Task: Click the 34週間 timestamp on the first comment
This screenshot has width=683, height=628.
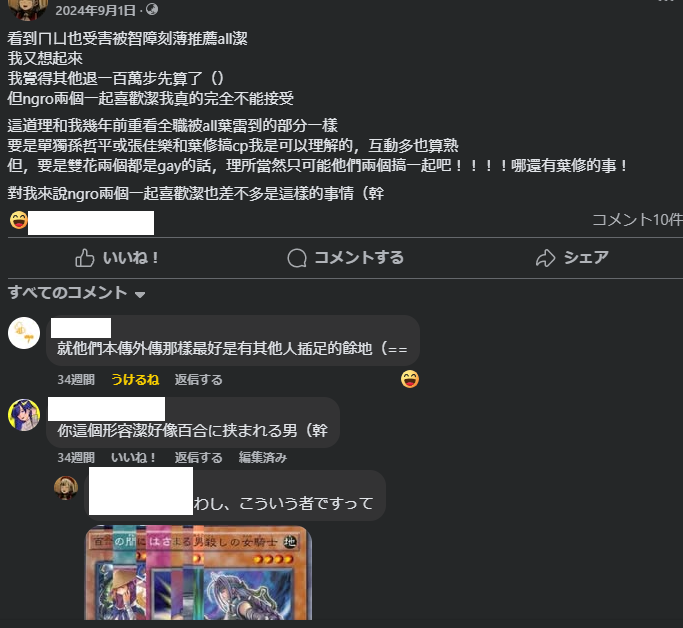Action: click(x=76, y=380)
